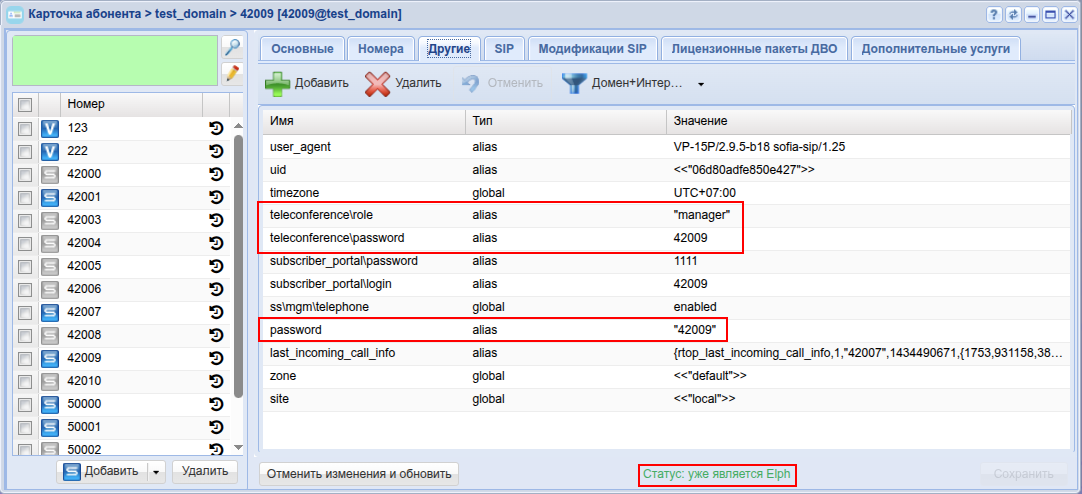This screenshot has width=1082, height=494.
Task: Sort by the Тип column header
Action: pyautogui.click(x=565, y=121)
